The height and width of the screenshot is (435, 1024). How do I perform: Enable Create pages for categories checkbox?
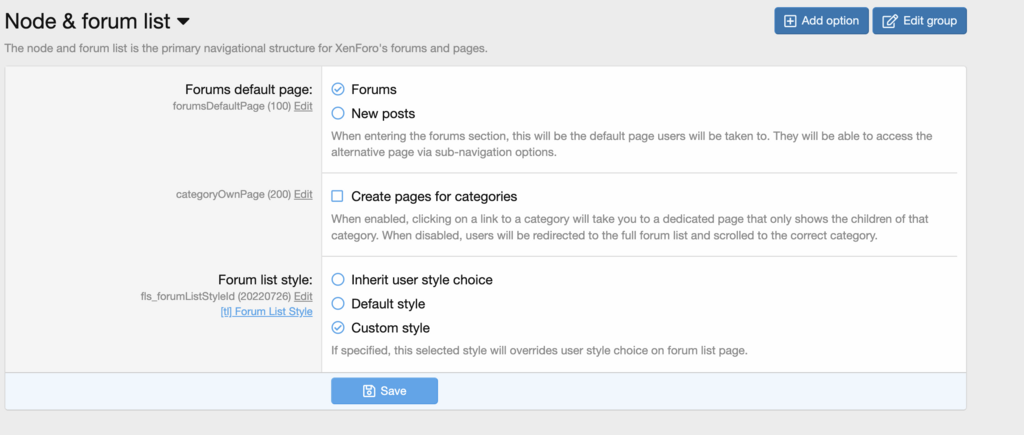point(338,196)
